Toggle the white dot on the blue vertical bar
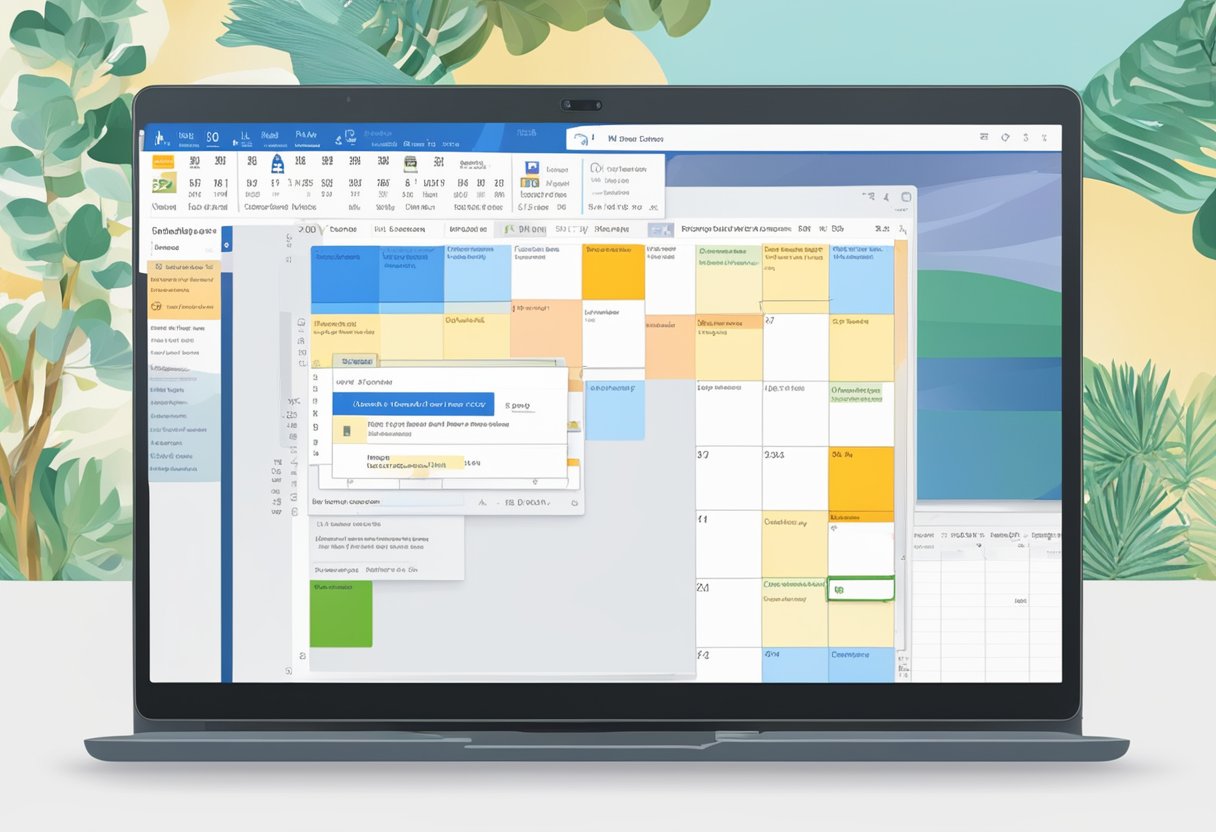Screen dimensions: 1216x832 (226, 243)
